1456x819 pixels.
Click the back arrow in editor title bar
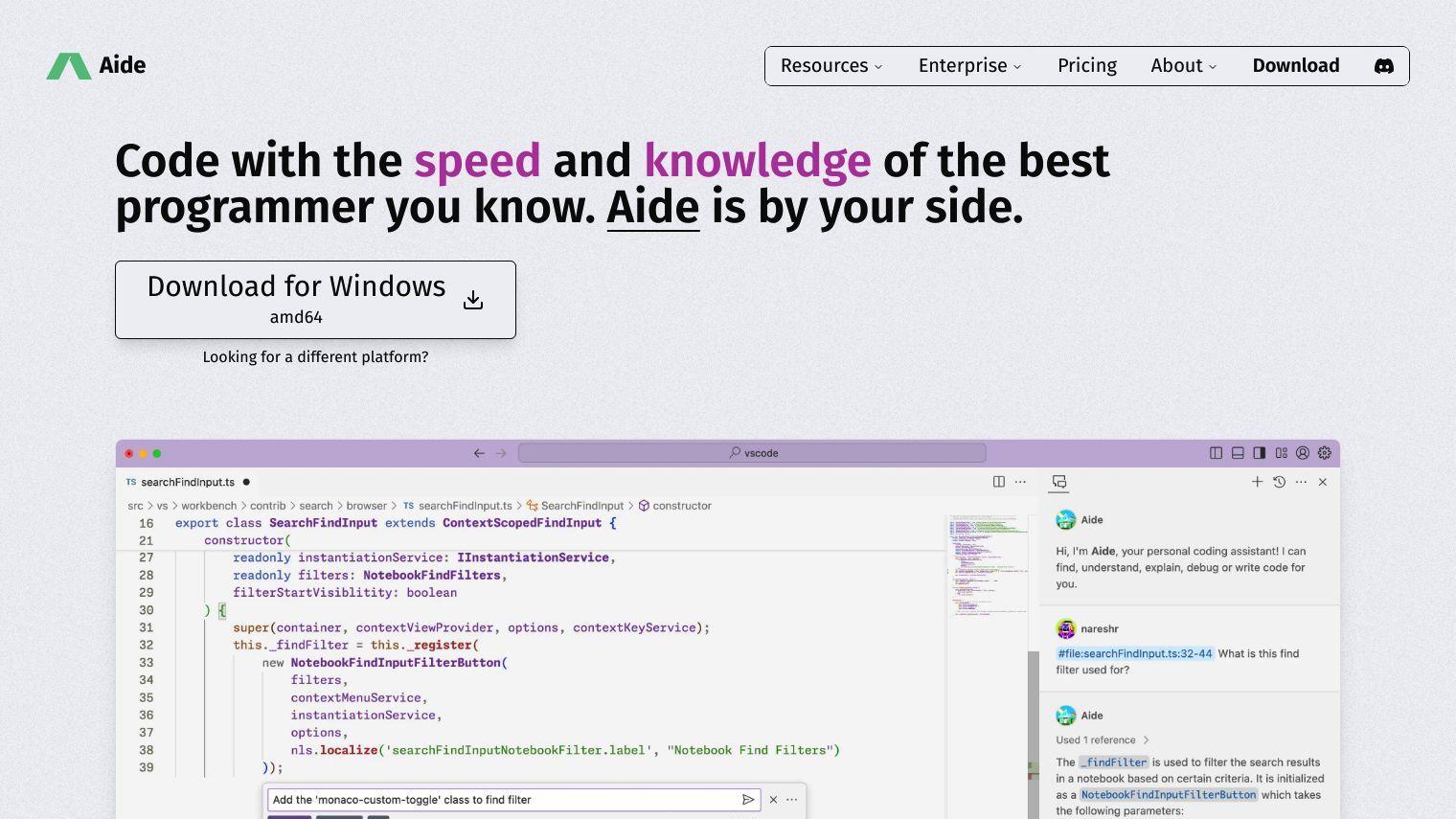pyautogui.click(x=479, y=453)
